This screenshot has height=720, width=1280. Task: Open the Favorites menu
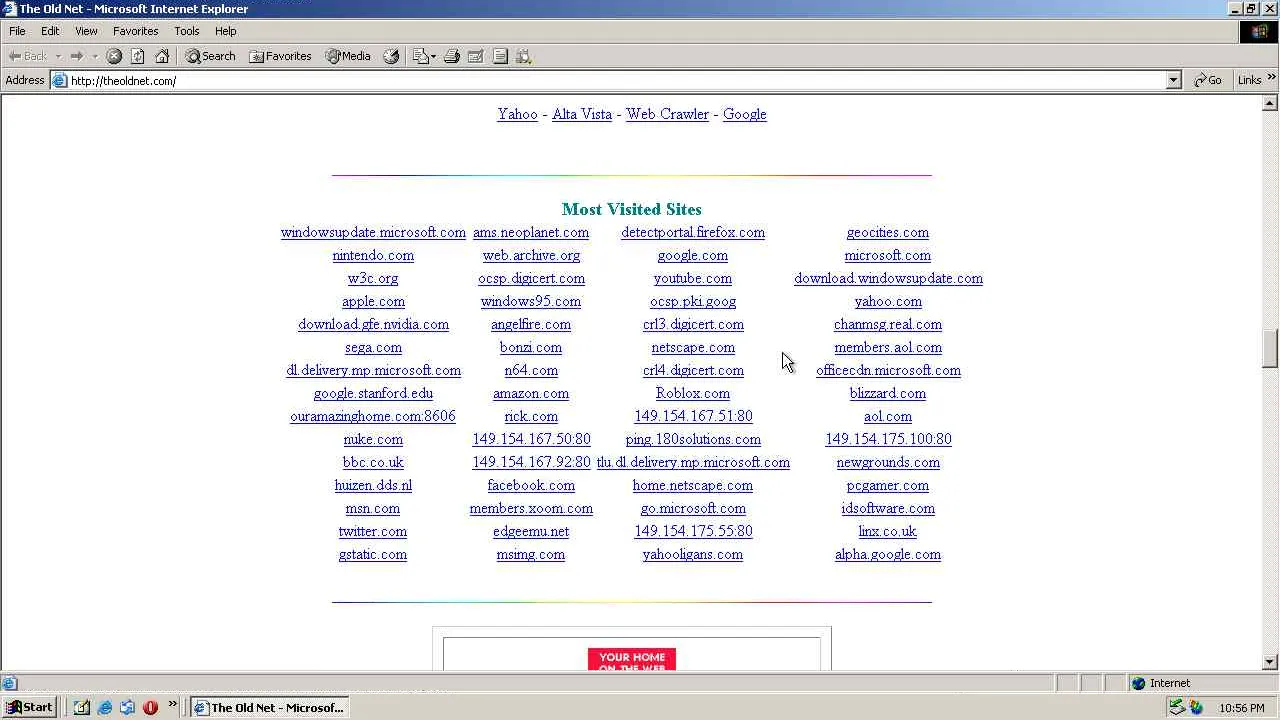pos(136,31)
